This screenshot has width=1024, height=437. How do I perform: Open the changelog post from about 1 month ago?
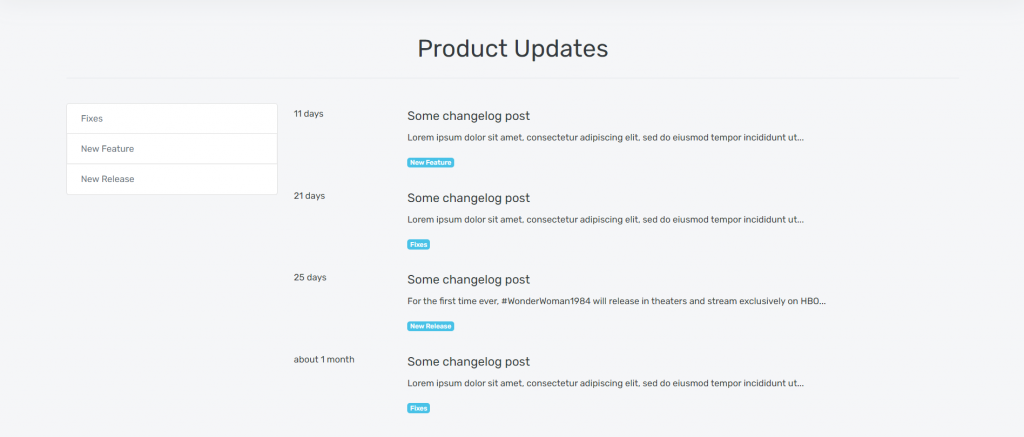coord(468,362)
